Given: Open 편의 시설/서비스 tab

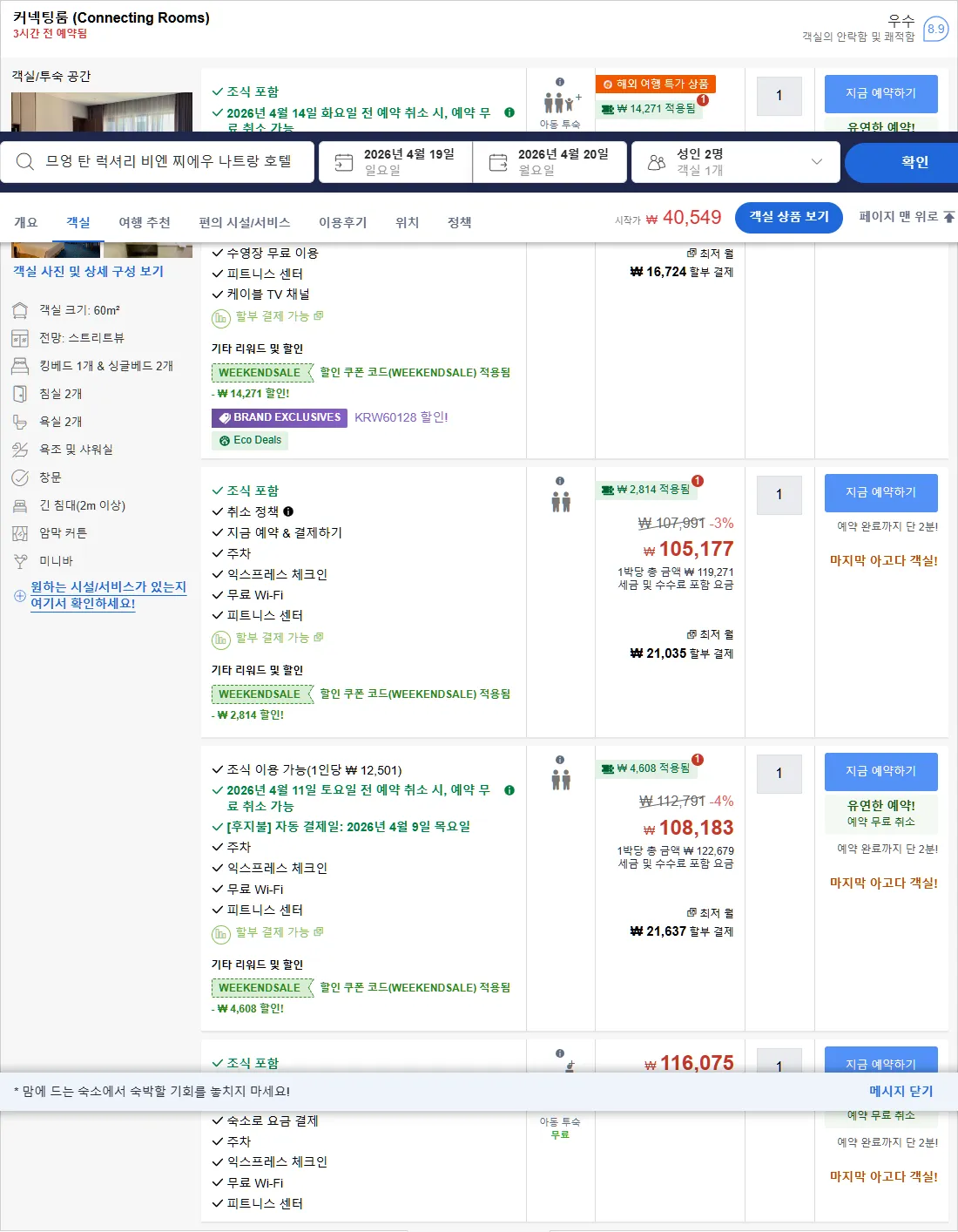Looking at the screenshot, I should (245, 222).
